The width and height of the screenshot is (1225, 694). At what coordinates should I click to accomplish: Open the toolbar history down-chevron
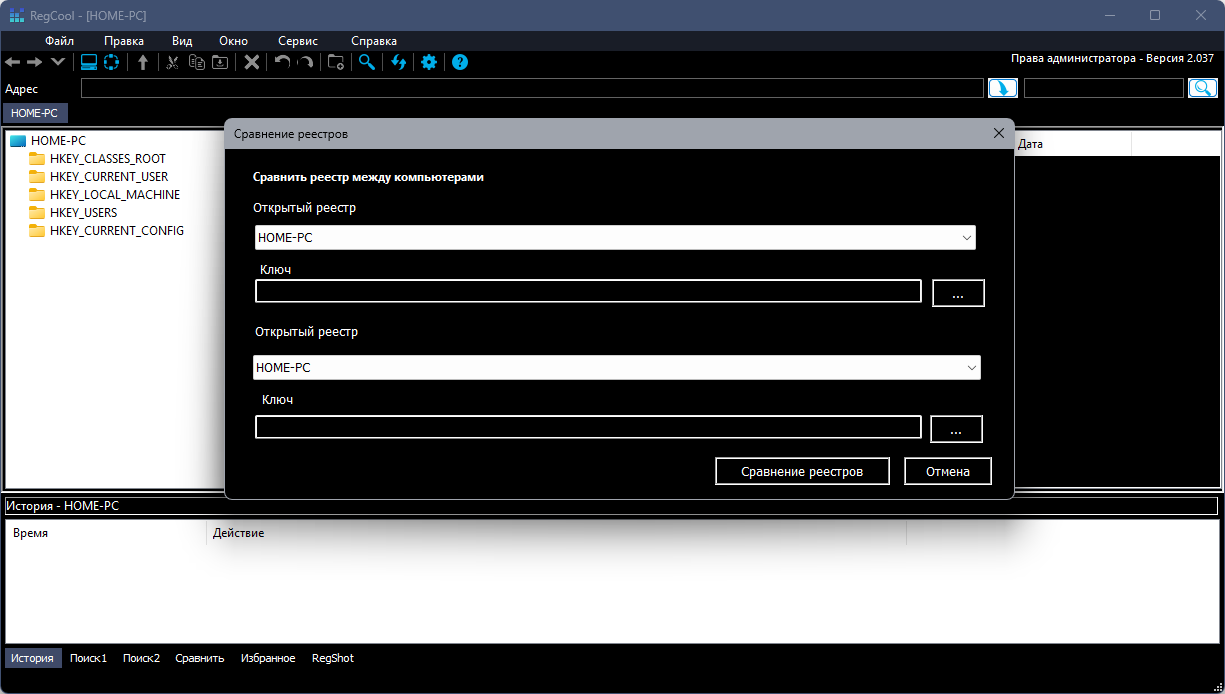(x=58, y=62)
